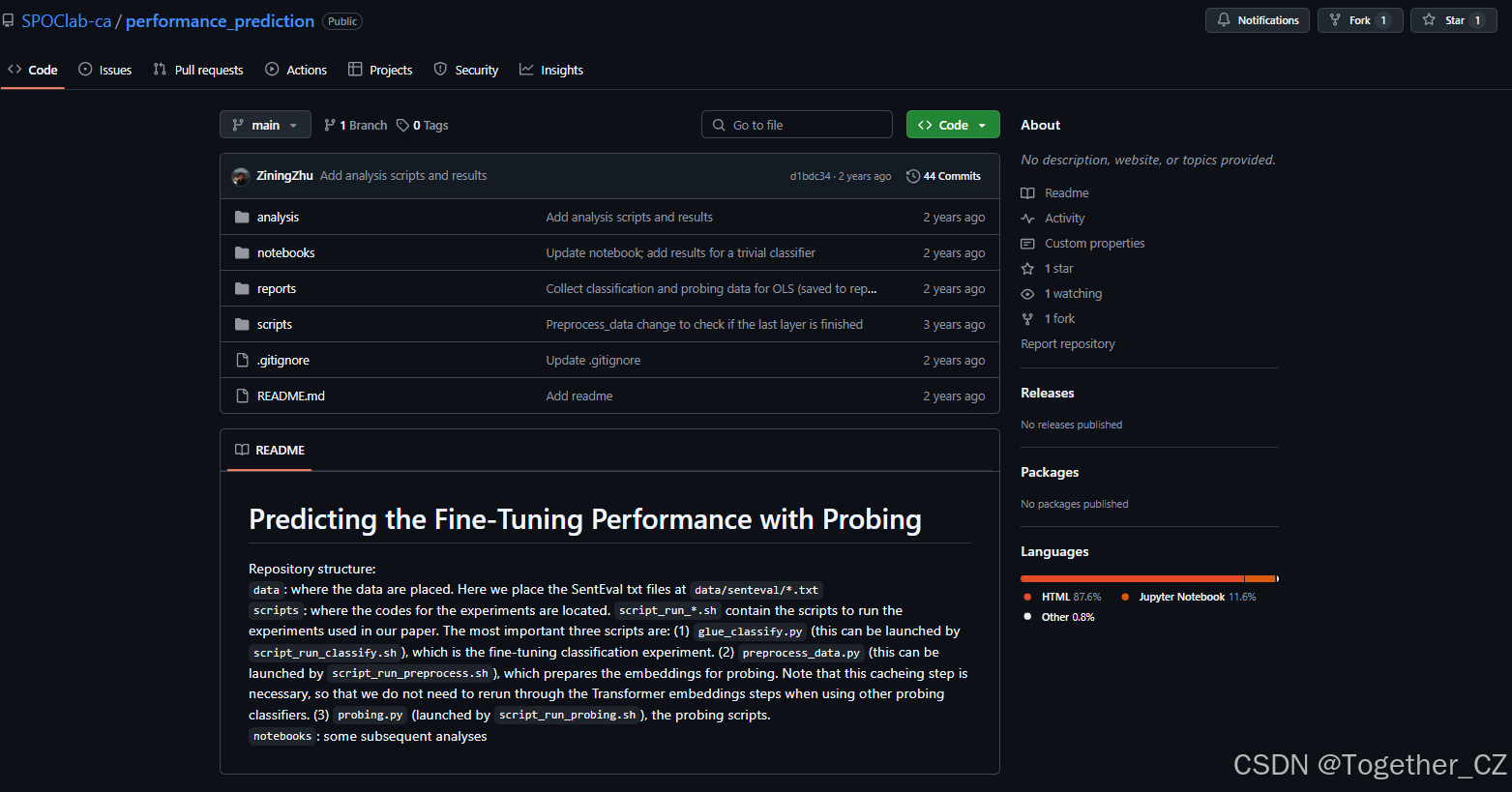Click the .gitignore file icon
This screenshot has width=1512, height=792.
[x=242, y=360]
